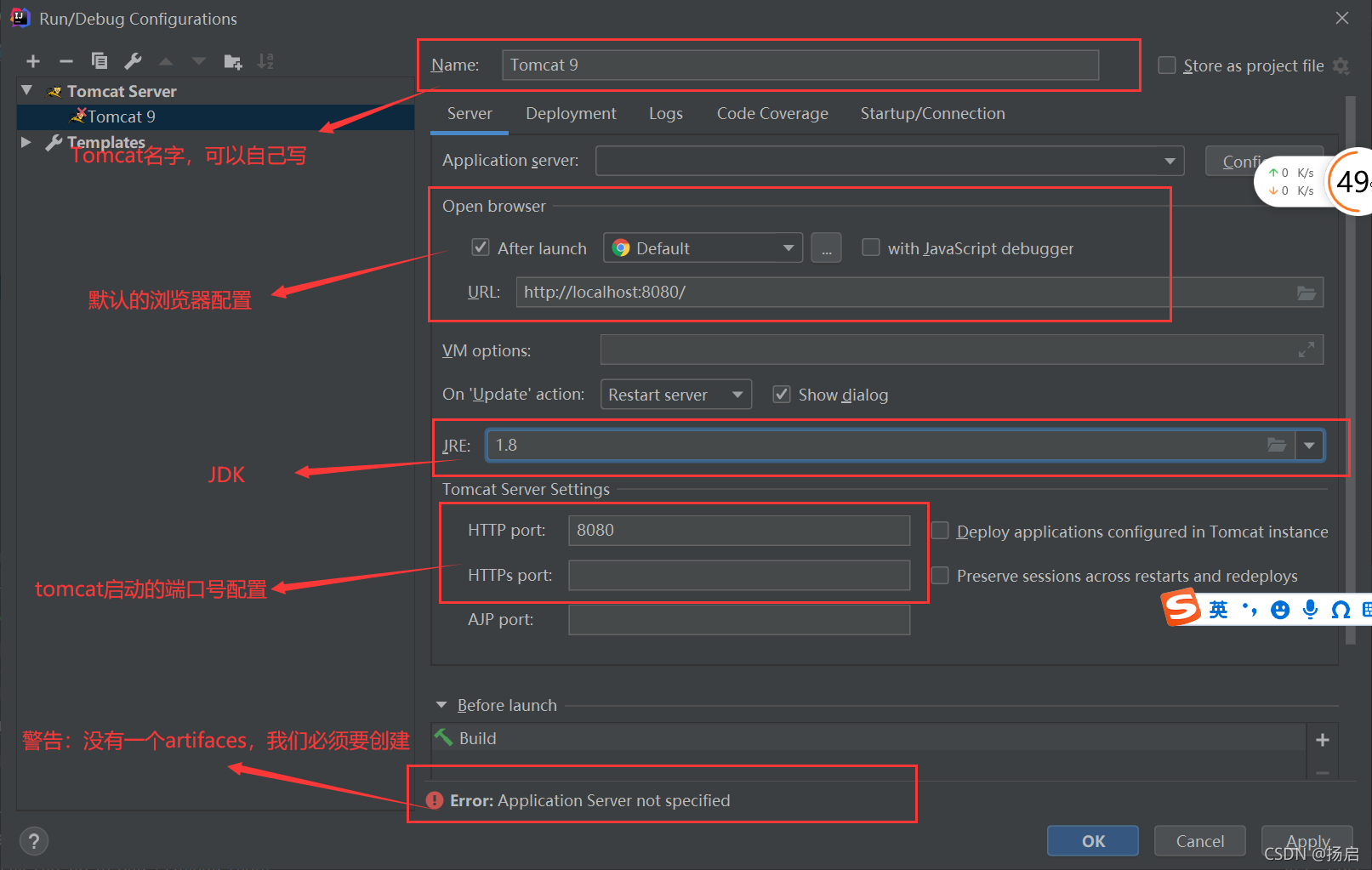Switch Sogou language 英 indicator

(x=1219, y=609)
